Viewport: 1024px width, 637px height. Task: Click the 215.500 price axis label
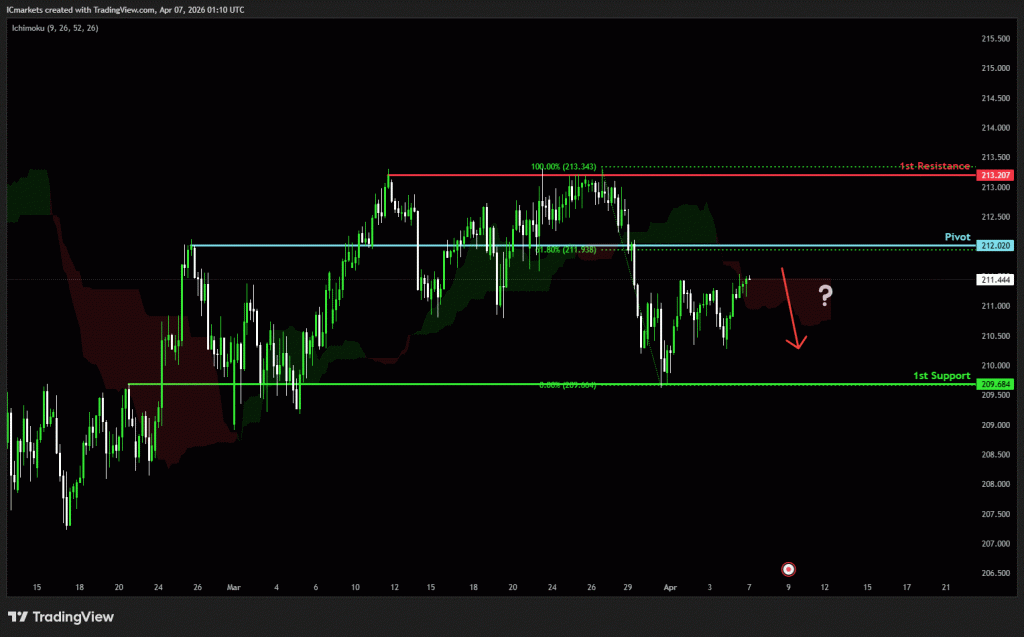click(994, 39)
